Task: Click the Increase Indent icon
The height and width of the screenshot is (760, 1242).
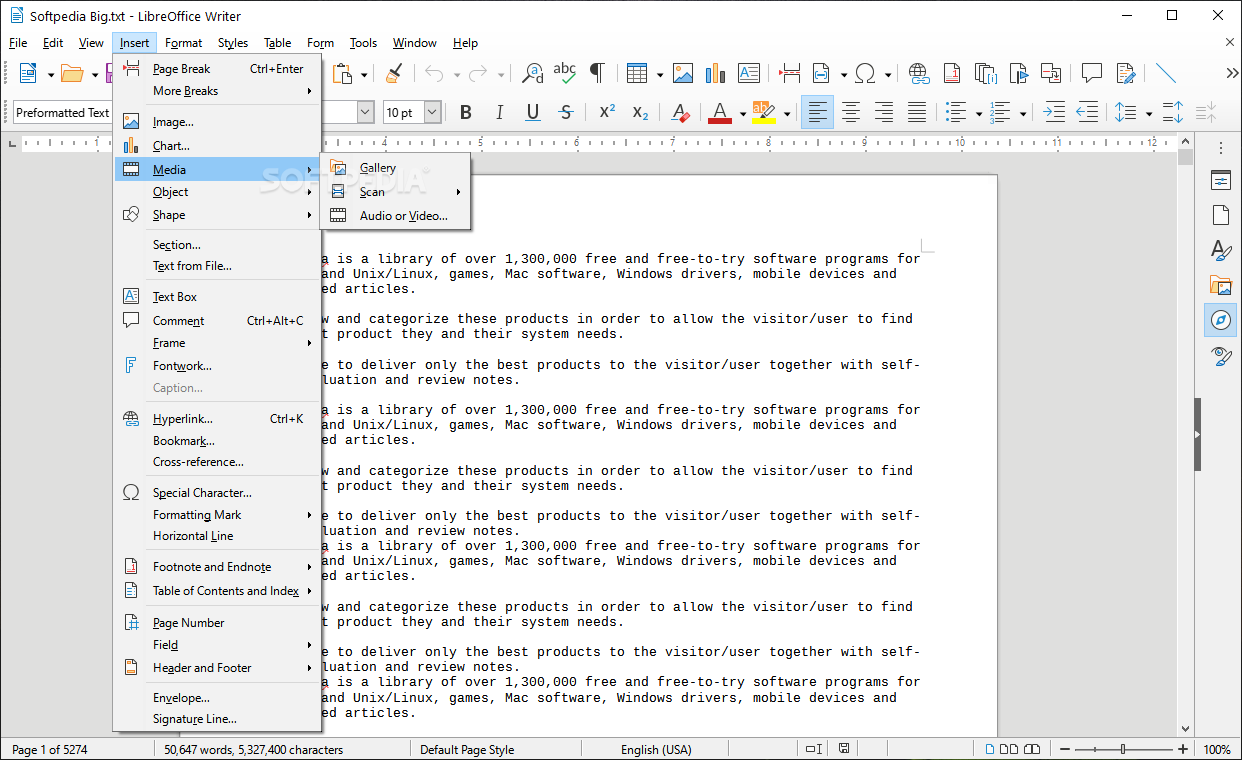Action: [1054, 113]
